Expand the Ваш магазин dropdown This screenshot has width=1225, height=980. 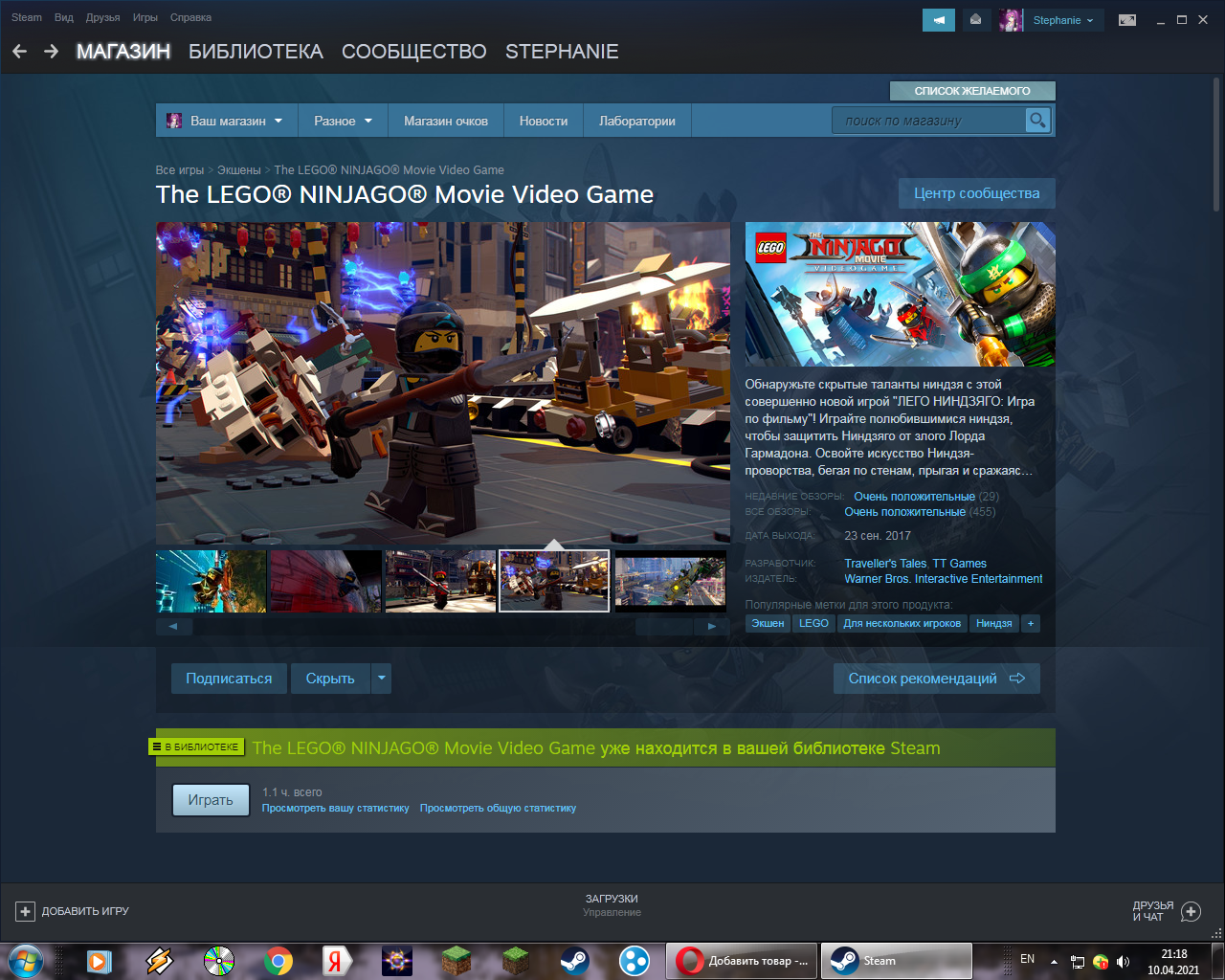pos(226,121)
